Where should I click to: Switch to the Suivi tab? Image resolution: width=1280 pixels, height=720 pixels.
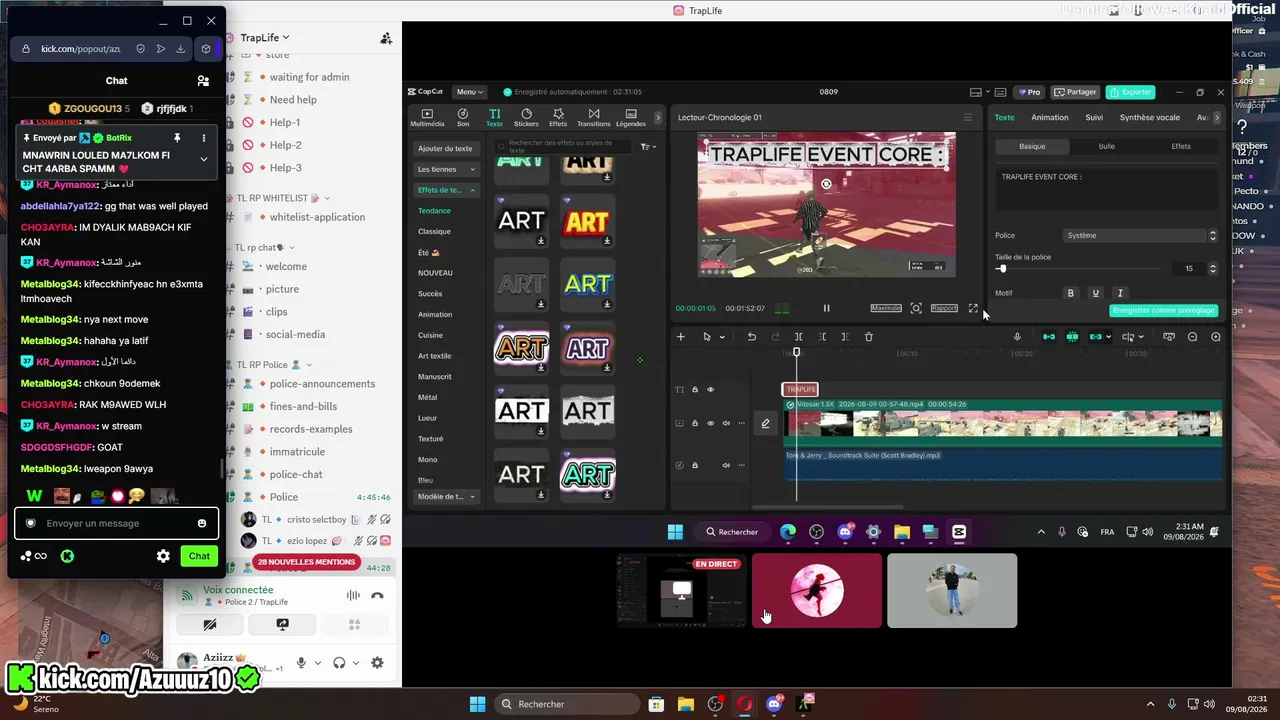(x=1094, y=117)
